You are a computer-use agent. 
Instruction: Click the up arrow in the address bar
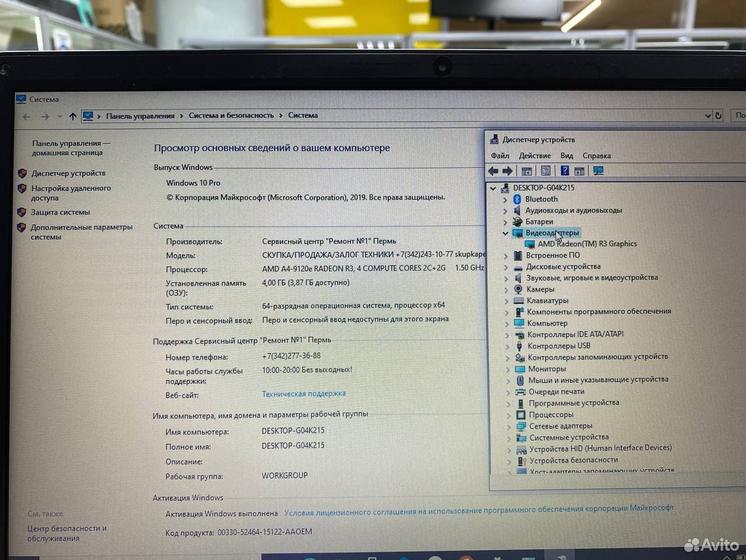[72, 116]
